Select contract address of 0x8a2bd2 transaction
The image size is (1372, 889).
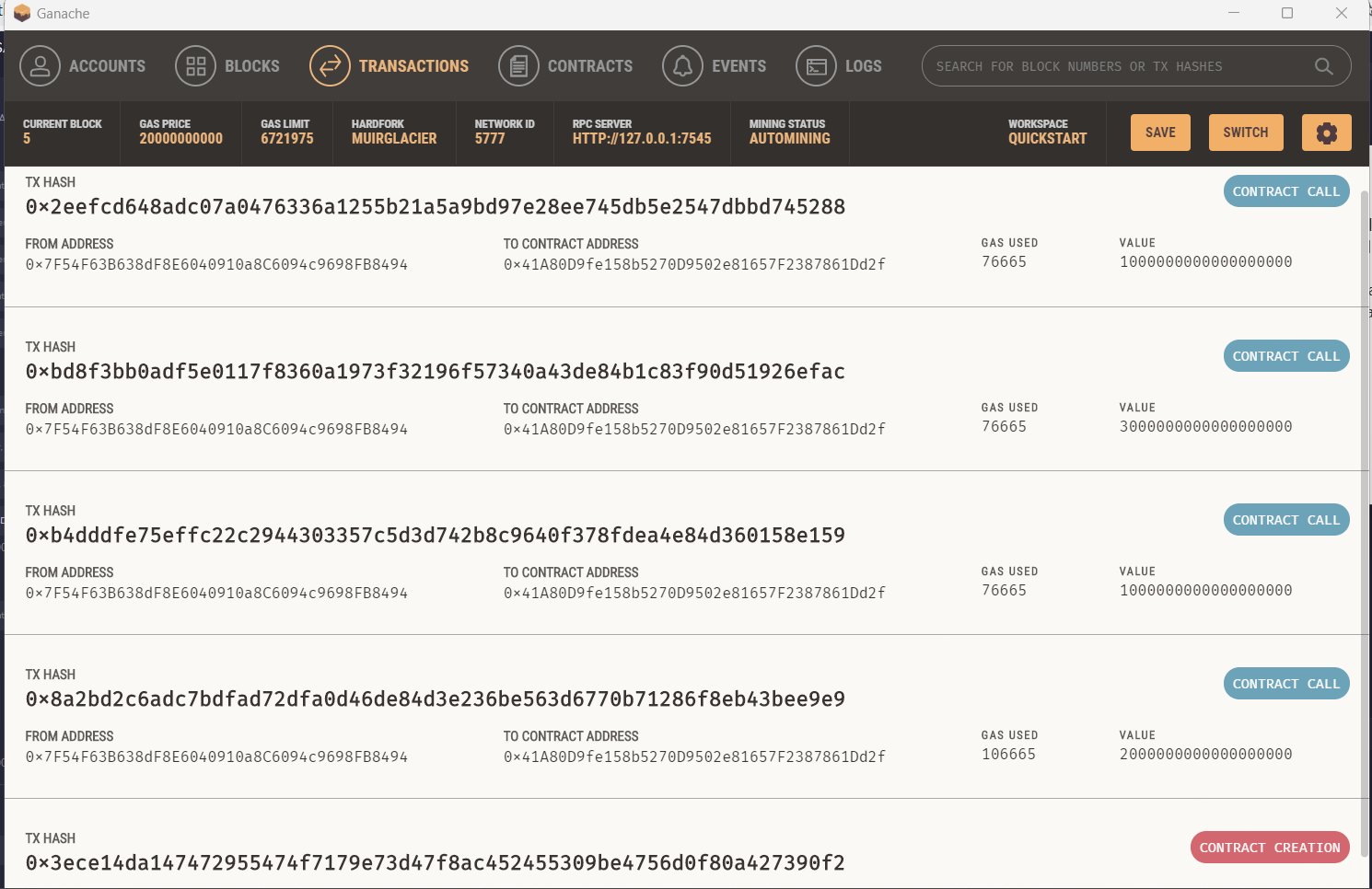tap(694, 757)
